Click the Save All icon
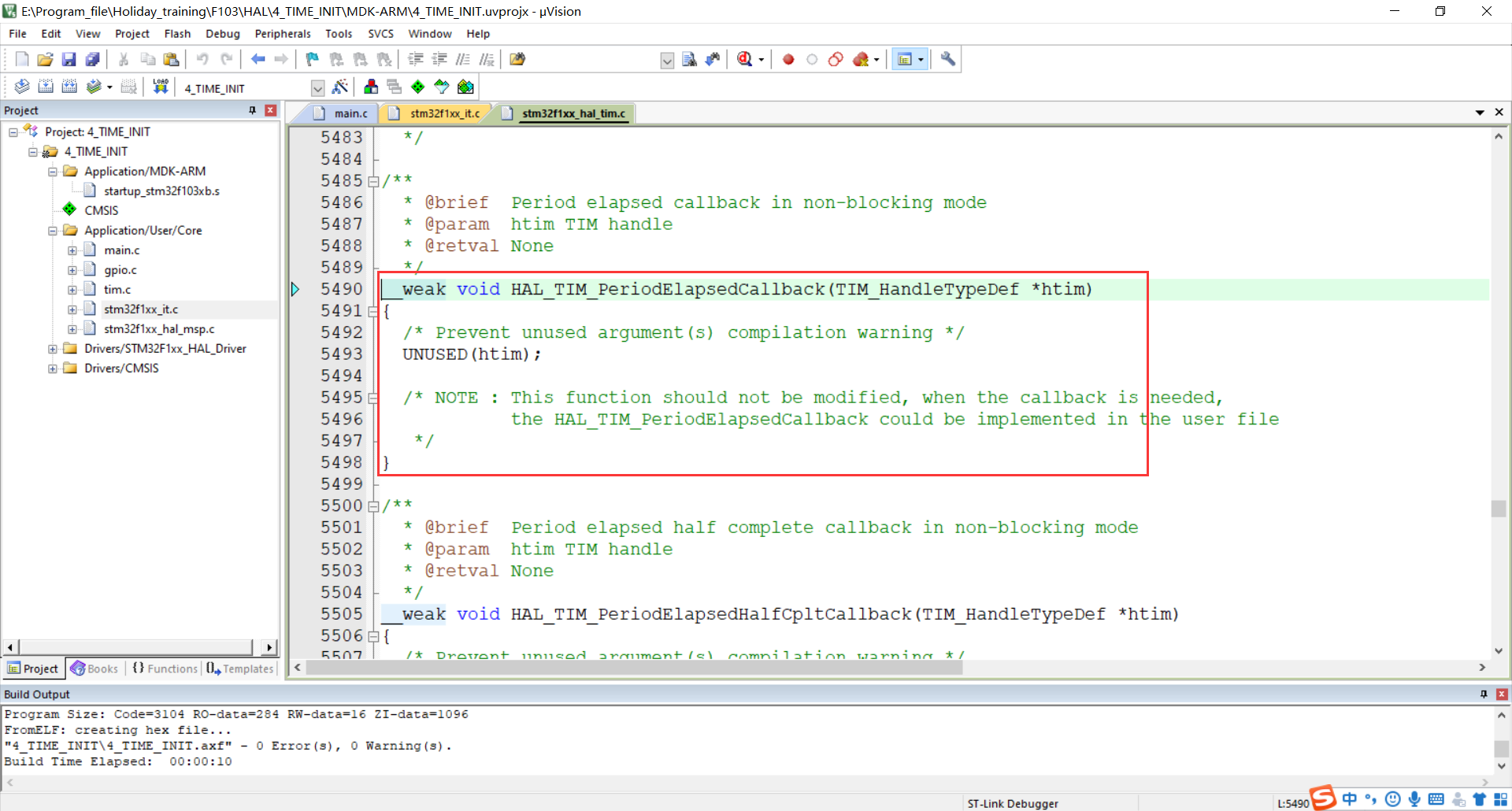1512x811 pixels. coord(92,59)
